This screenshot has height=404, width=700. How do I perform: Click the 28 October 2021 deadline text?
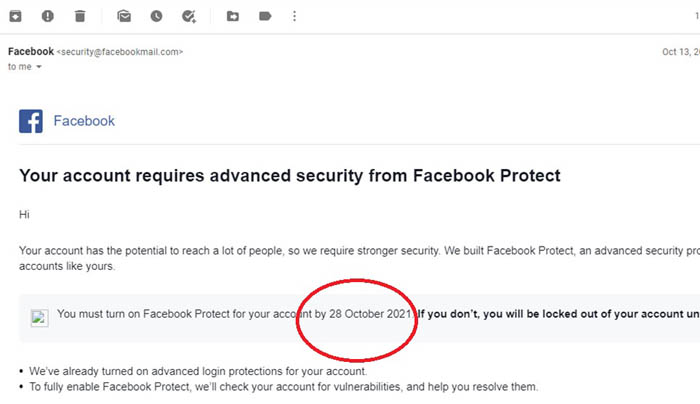369,314
